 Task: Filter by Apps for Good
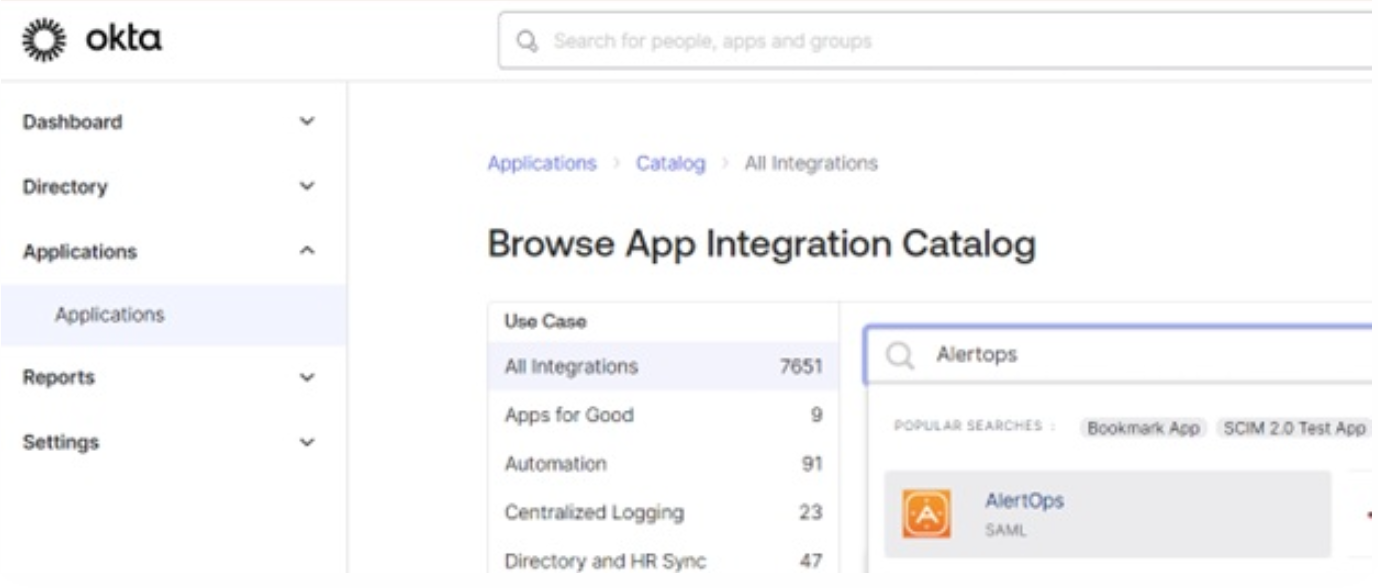(x=569, y=415)
